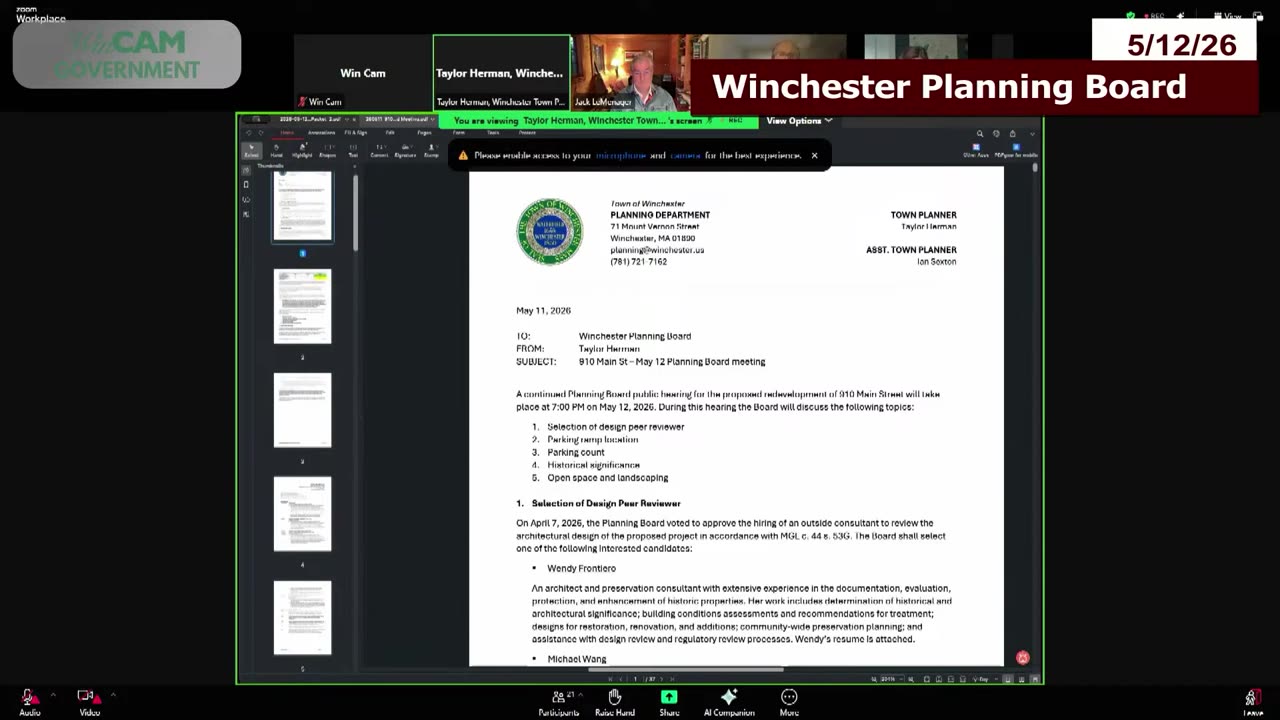Click the page number input field
Screen dimensions: 1280x720
tap(635, 679)
